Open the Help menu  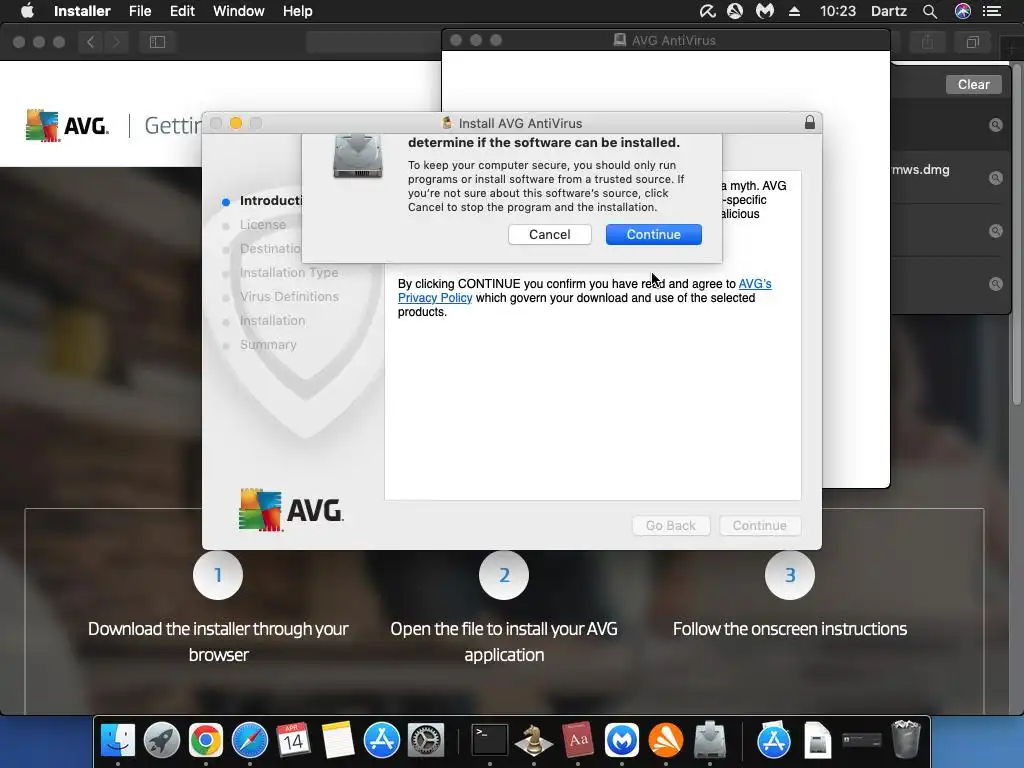click(x=297, y=11)
